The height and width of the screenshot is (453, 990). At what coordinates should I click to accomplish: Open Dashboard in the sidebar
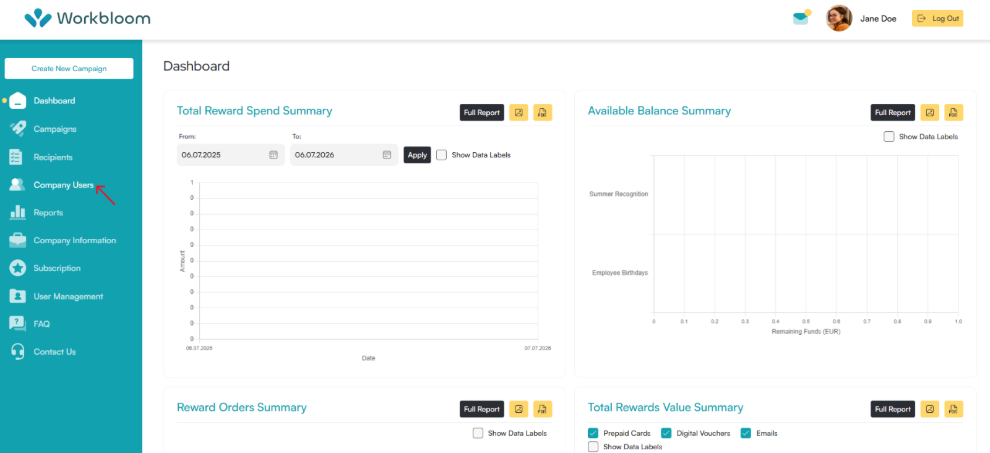(x=54, y=100)
